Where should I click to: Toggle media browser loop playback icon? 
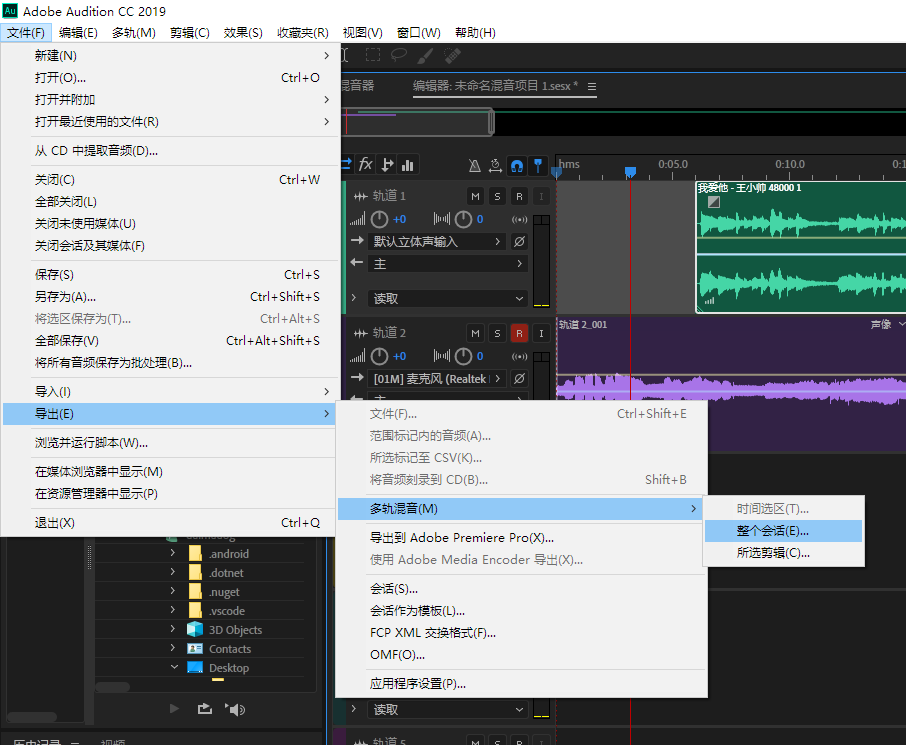[205, 709]
